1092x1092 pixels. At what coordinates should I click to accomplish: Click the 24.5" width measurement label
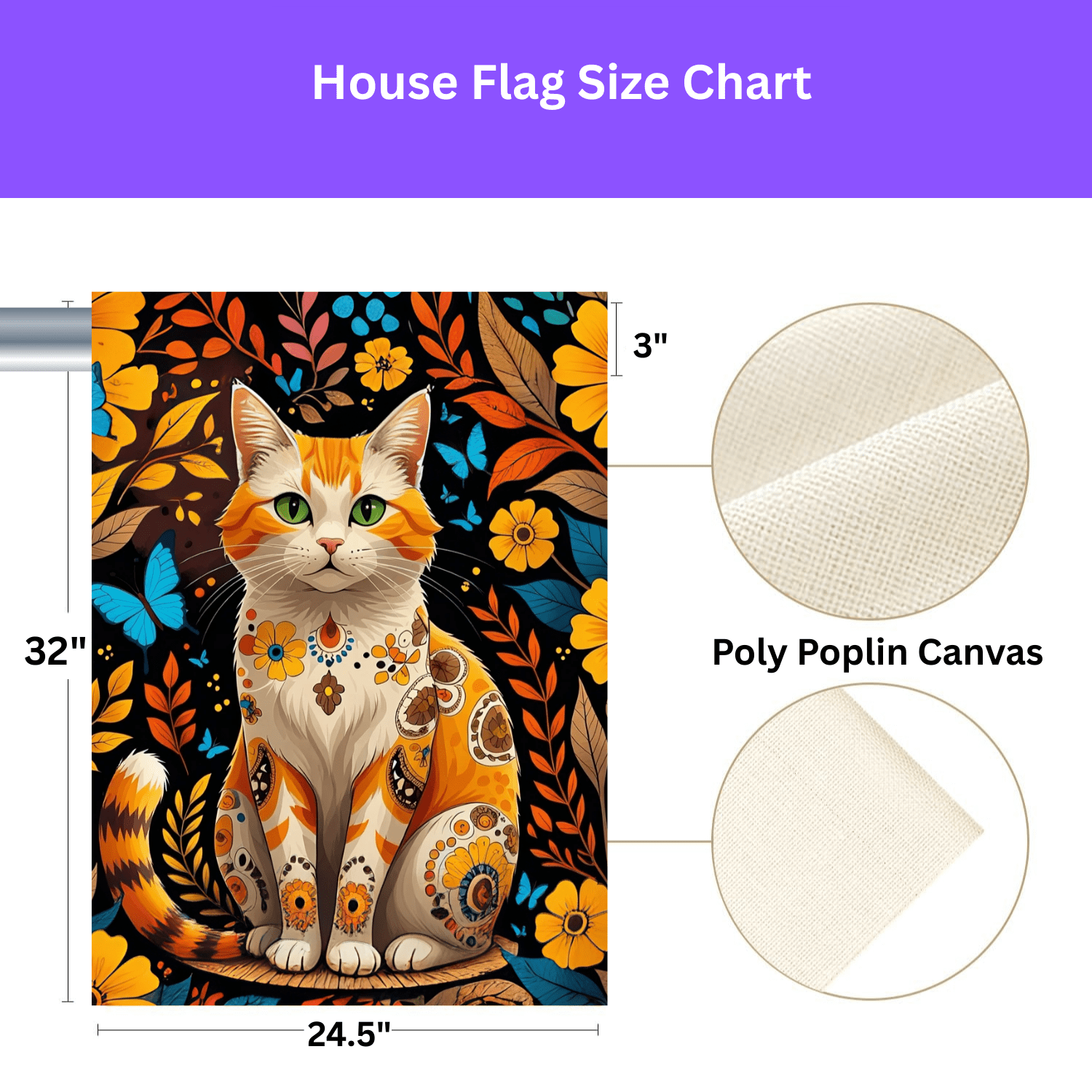pos(349,1034)
